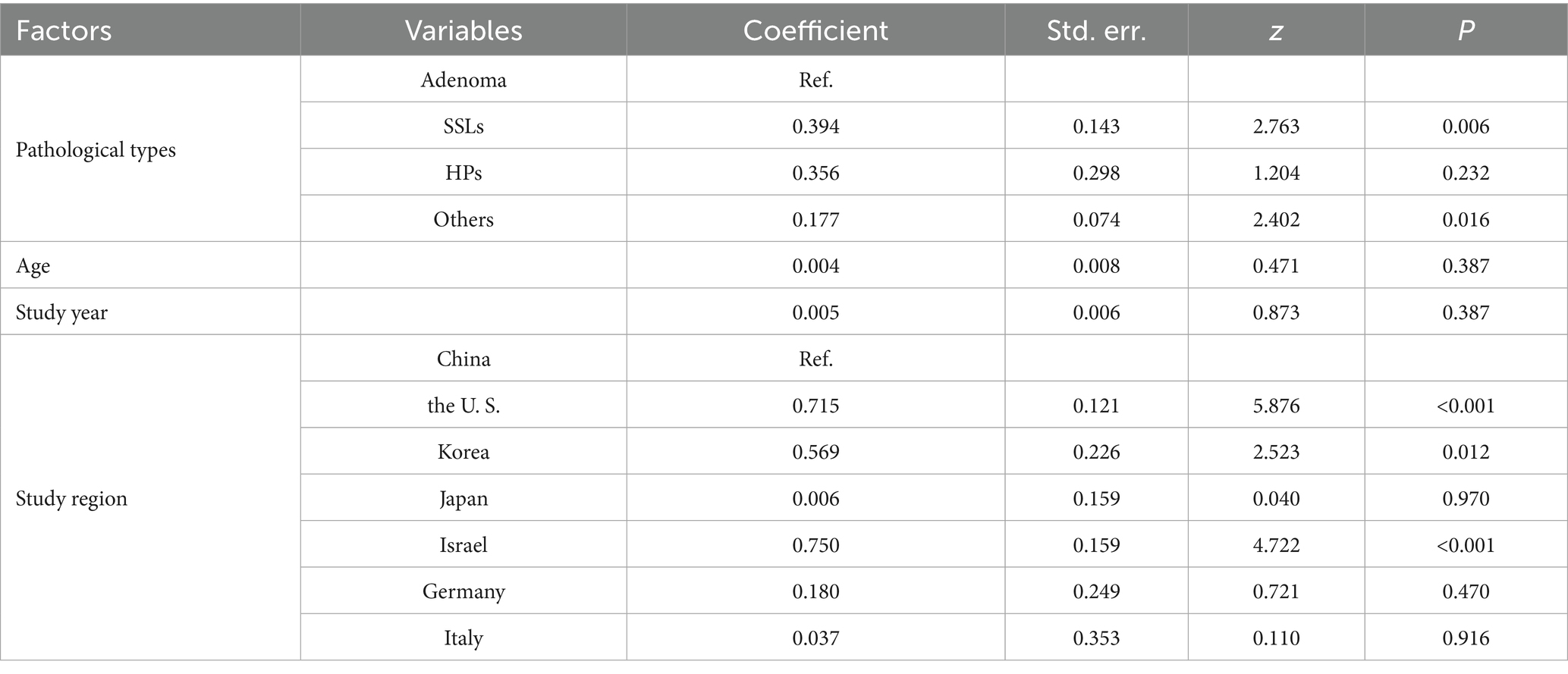Click the Factors column header
The image size is (1568, 674).
pyautogui.click(x=64, y=30)
